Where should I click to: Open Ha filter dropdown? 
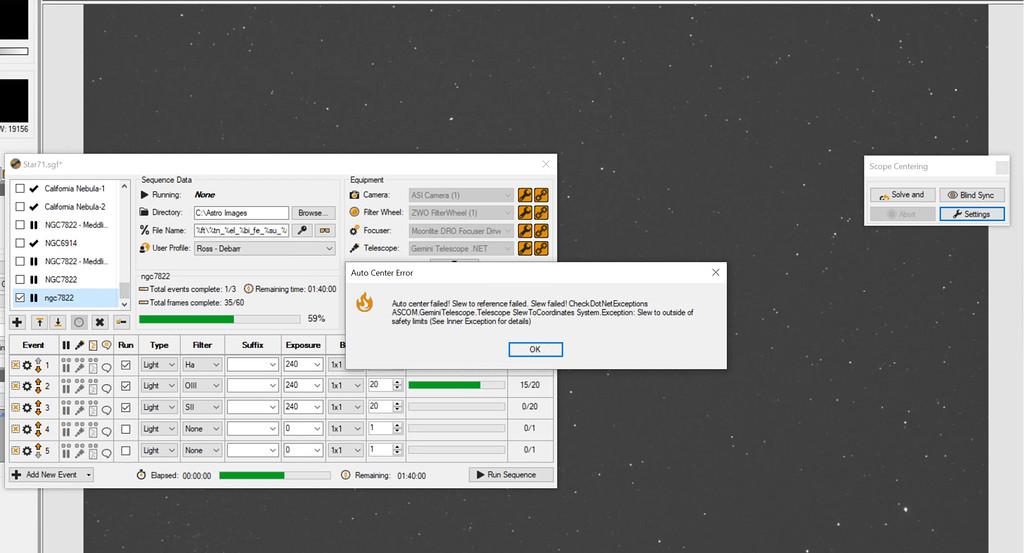(202, 365)
